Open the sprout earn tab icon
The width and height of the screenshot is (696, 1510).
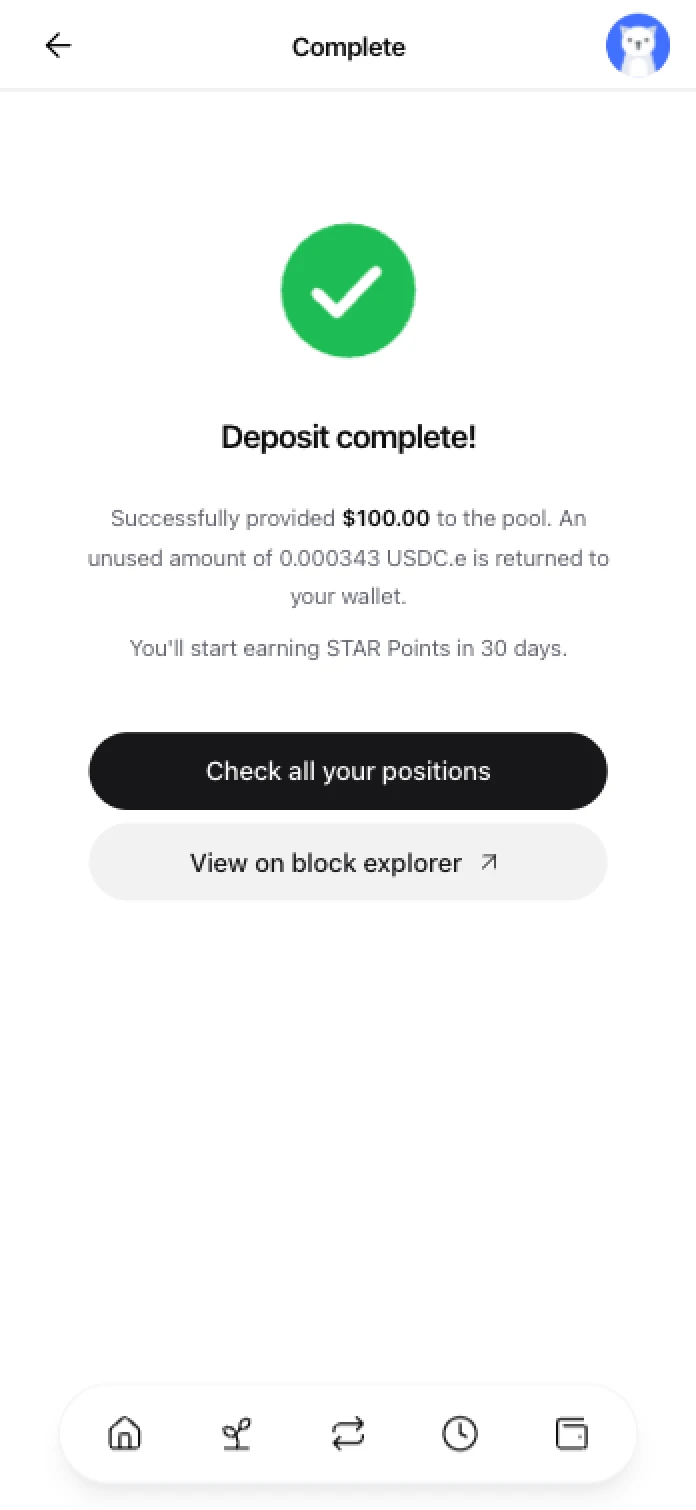(236, 1434)
